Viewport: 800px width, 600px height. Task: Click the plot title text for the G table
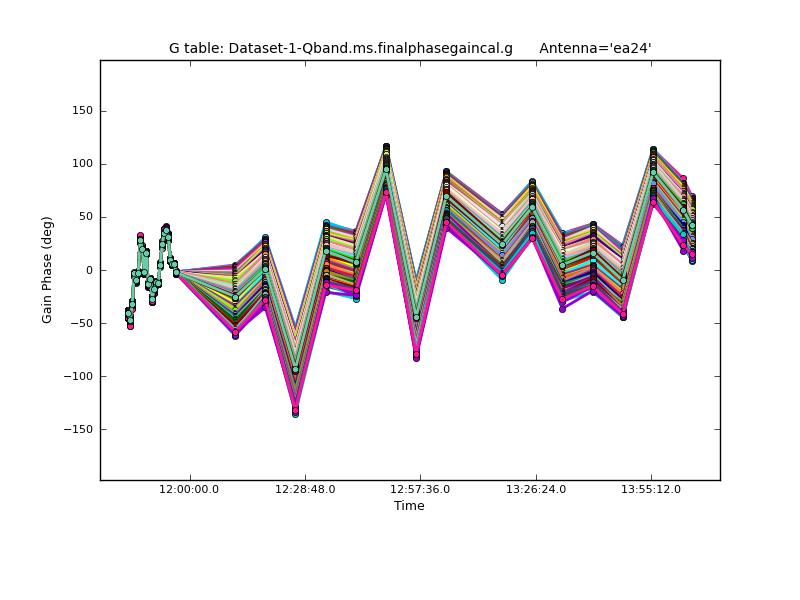(340, 48)
